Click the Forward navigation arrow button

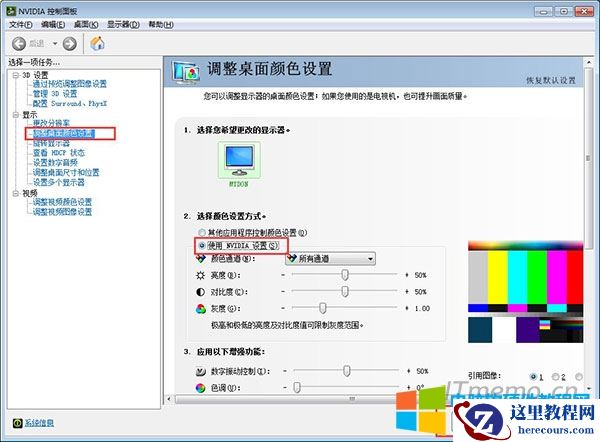[x=70, y=44]
